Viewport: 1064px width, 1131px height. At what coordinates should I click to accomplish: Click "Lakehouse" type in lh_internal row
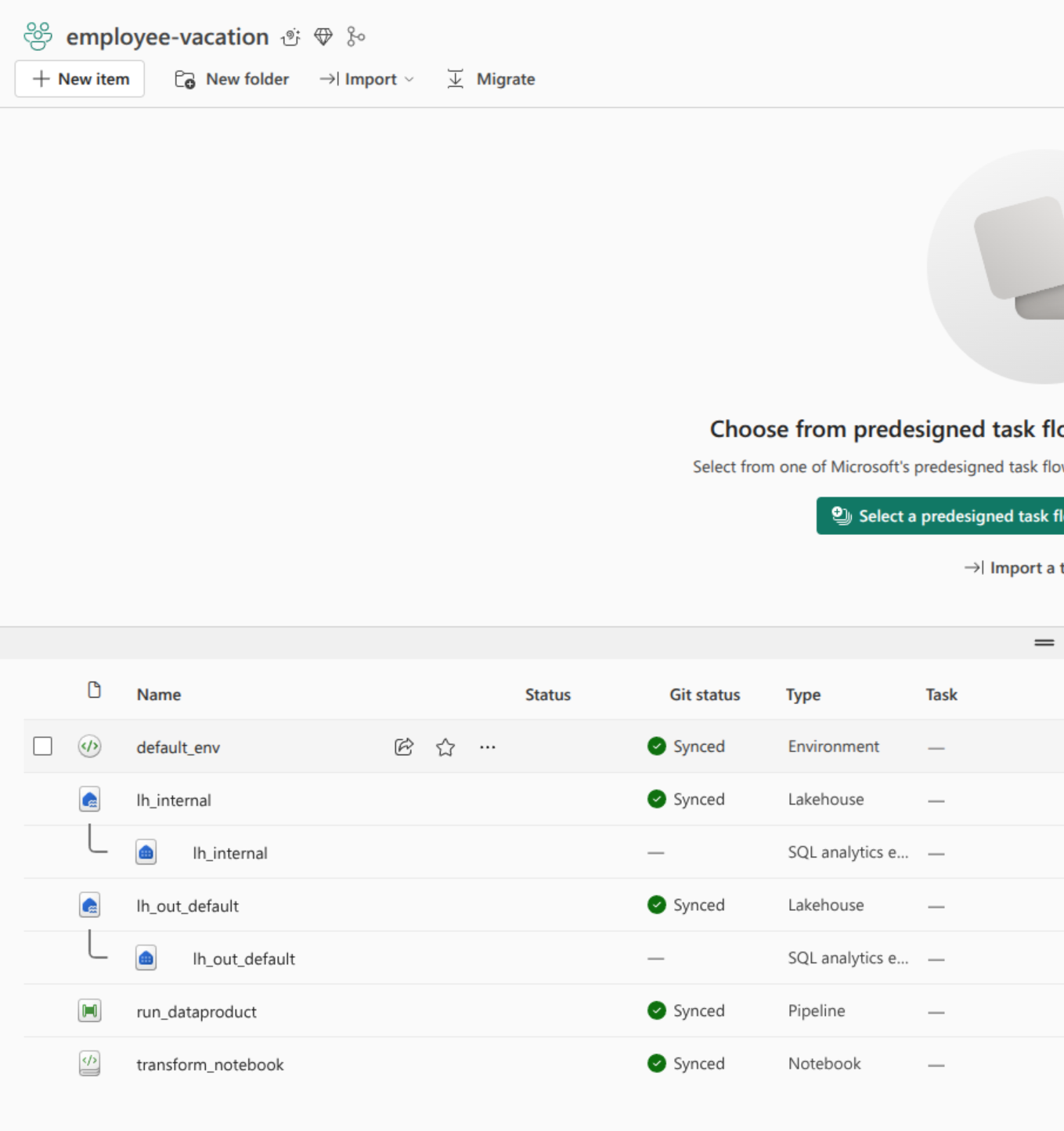[x=826, y=799]
